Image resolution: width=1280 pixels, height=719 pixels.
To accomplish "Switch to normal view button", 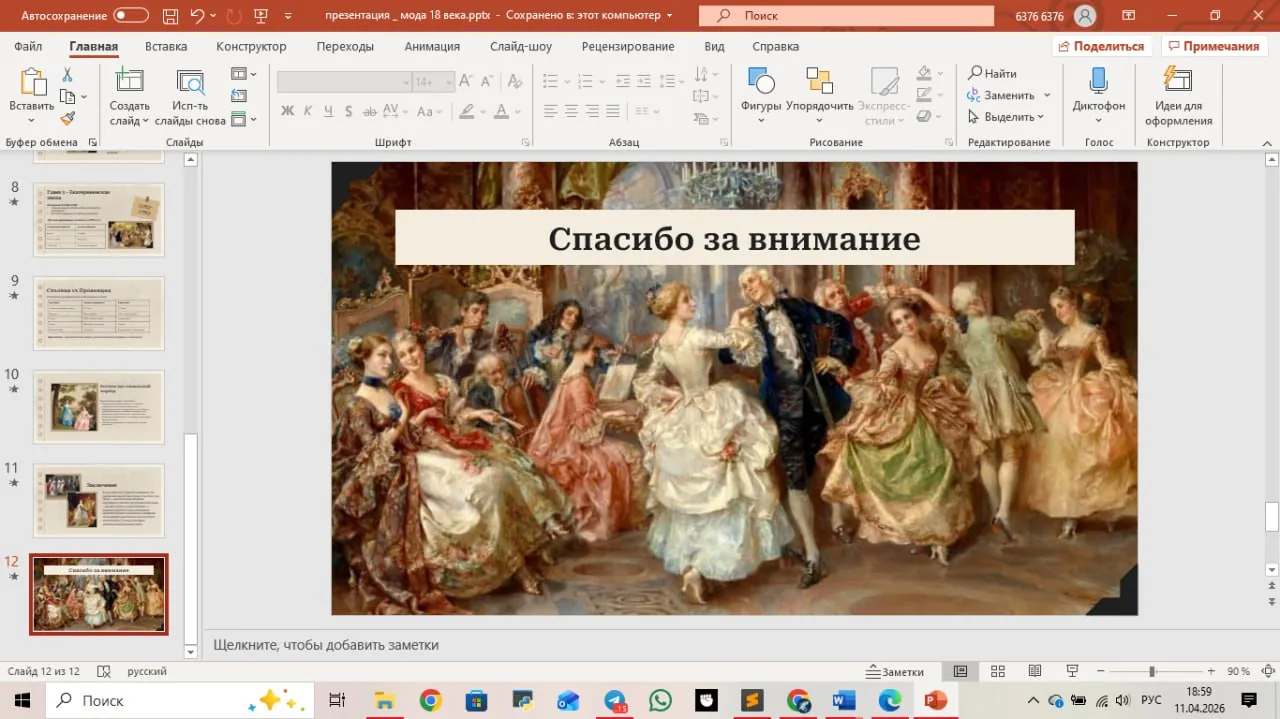I will 960,671.
